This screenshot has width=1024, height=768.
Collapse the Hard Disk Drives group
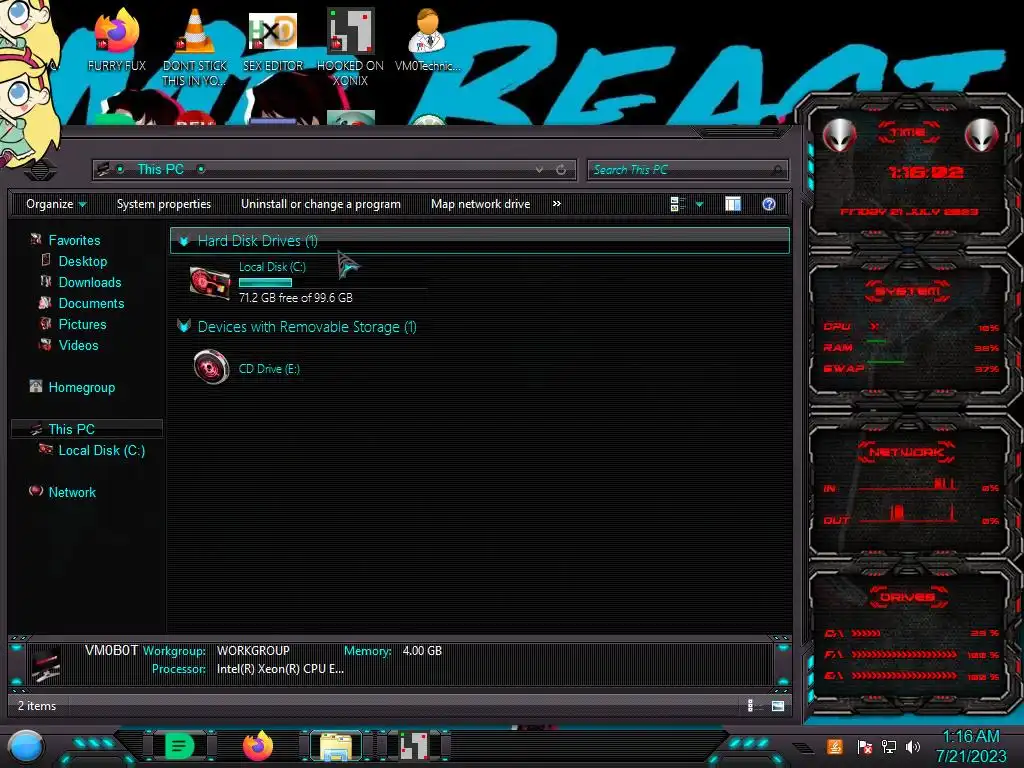click(x=184, y=241)
